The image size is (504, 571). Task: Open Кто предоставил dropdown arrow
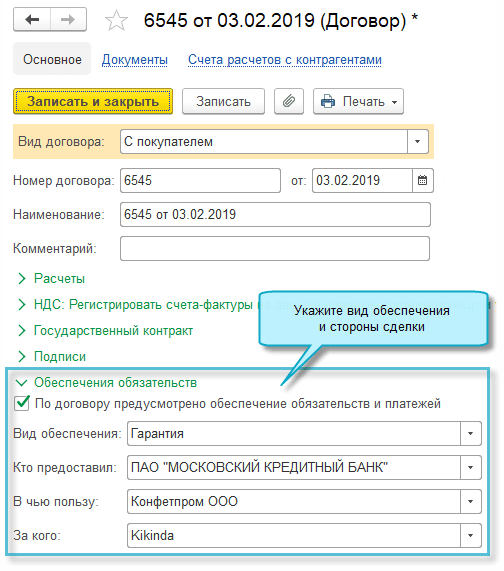[470, 467]
